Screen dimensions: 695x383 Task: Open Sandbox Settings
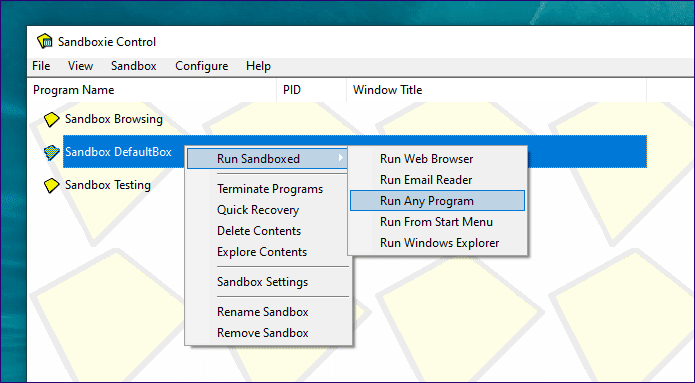(x=268, y=282)
